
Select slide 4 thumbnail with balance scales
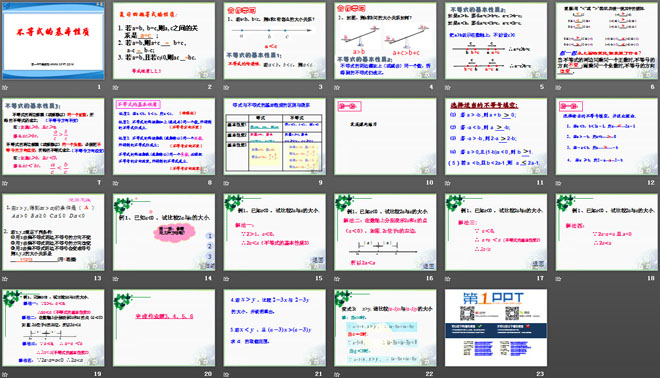385,41
